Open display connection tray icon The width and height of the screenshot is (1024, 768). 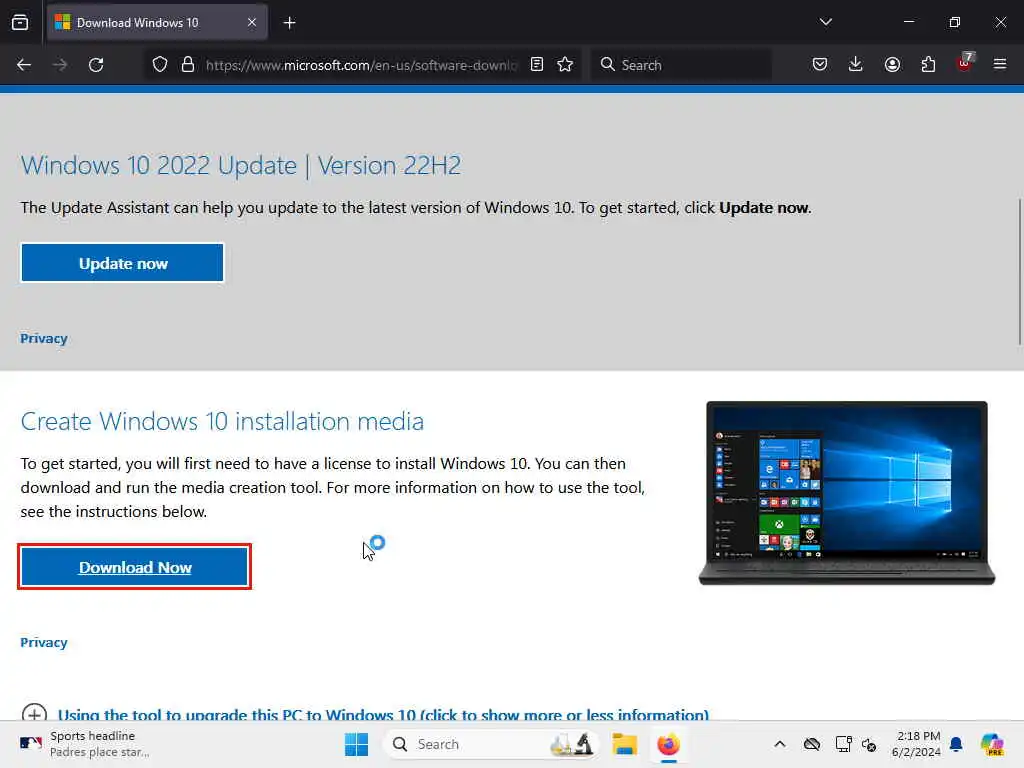coord(843,744)
